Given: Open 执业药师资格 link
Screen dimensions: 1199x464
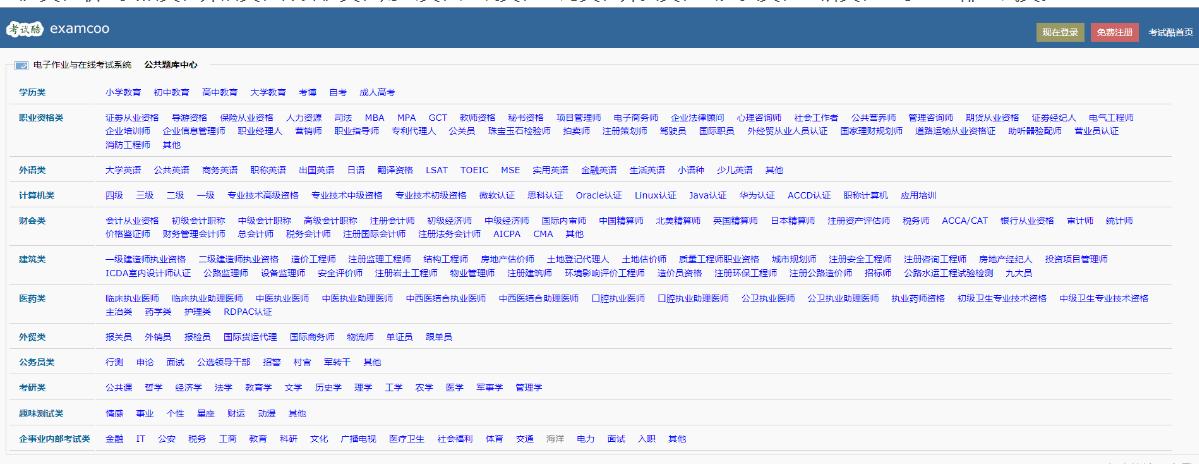Looking at the screenshot, I should tap(918, 299).
